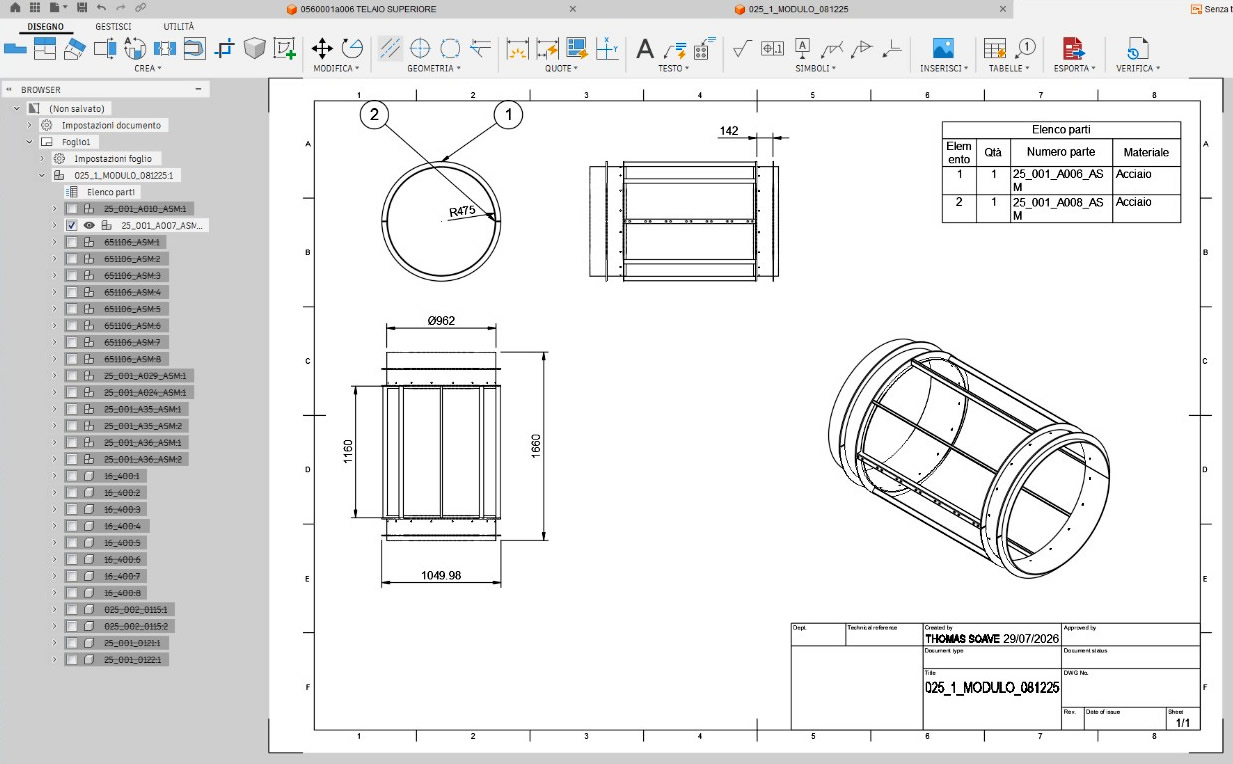Open the Table tool in Tabelle

click(x=994, y=48)
